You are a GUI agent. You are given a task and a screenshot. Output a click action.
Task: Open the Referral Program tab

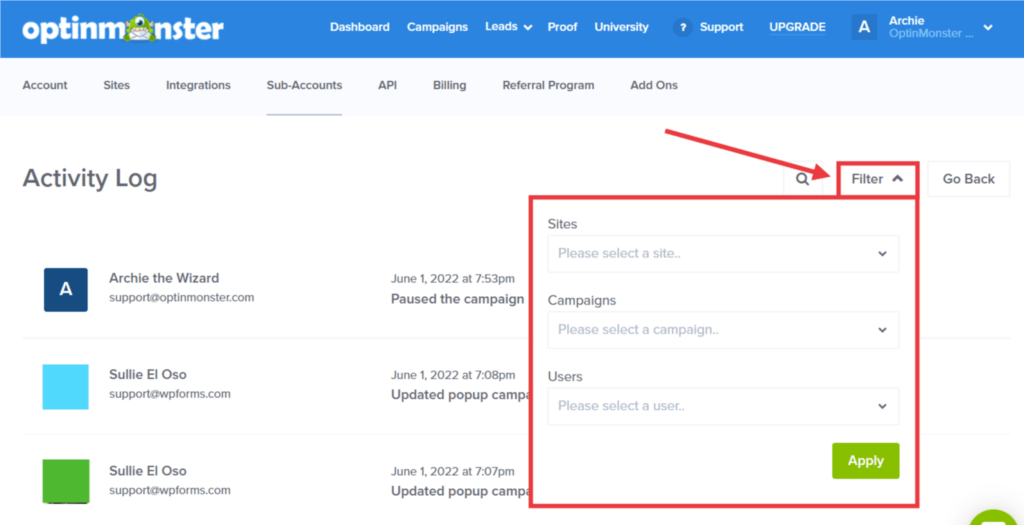point(549,86)
